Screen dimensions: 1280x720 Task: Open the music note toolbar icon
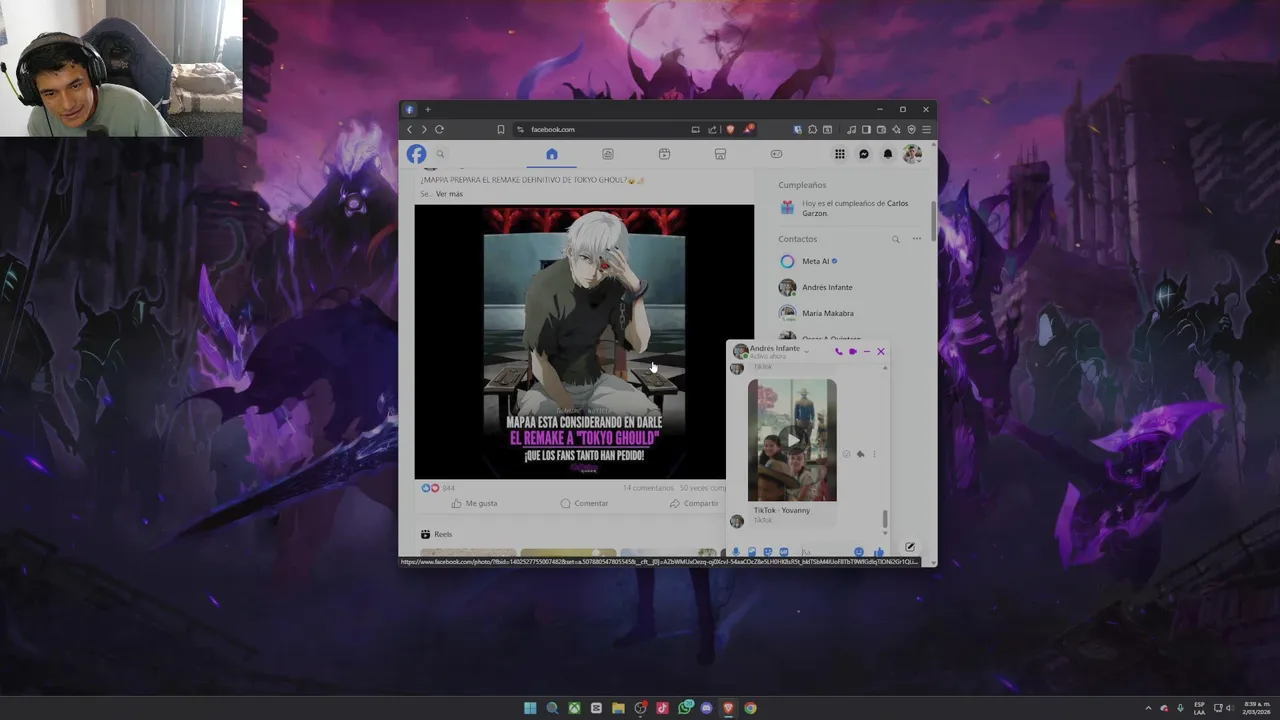point(852,129)
